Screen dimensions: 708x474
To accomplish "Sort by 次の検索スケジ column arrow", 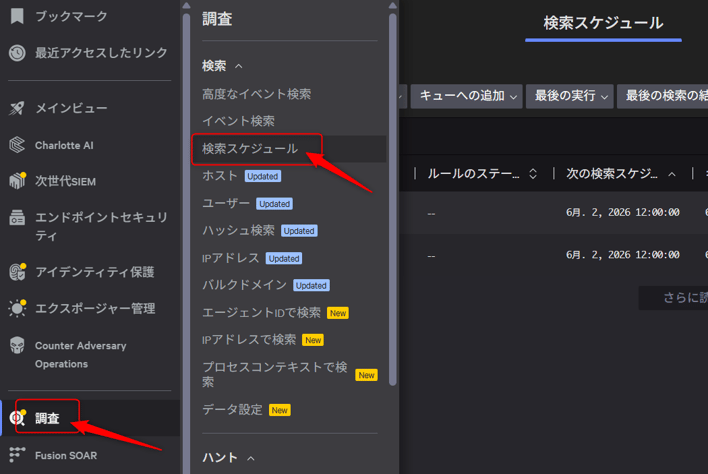I will point(672,174).
